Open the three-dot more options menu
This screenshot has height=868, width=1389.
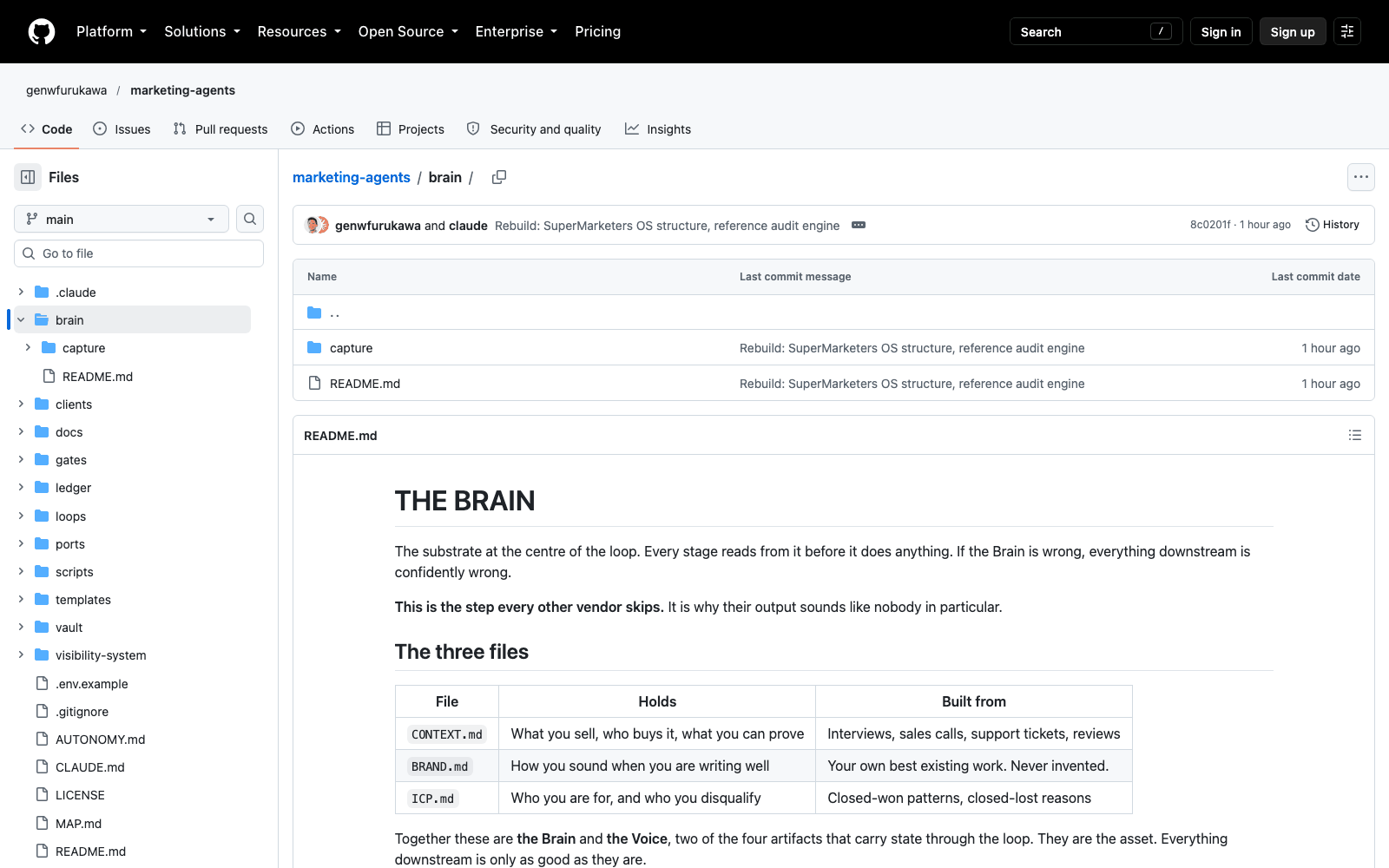1361,177
